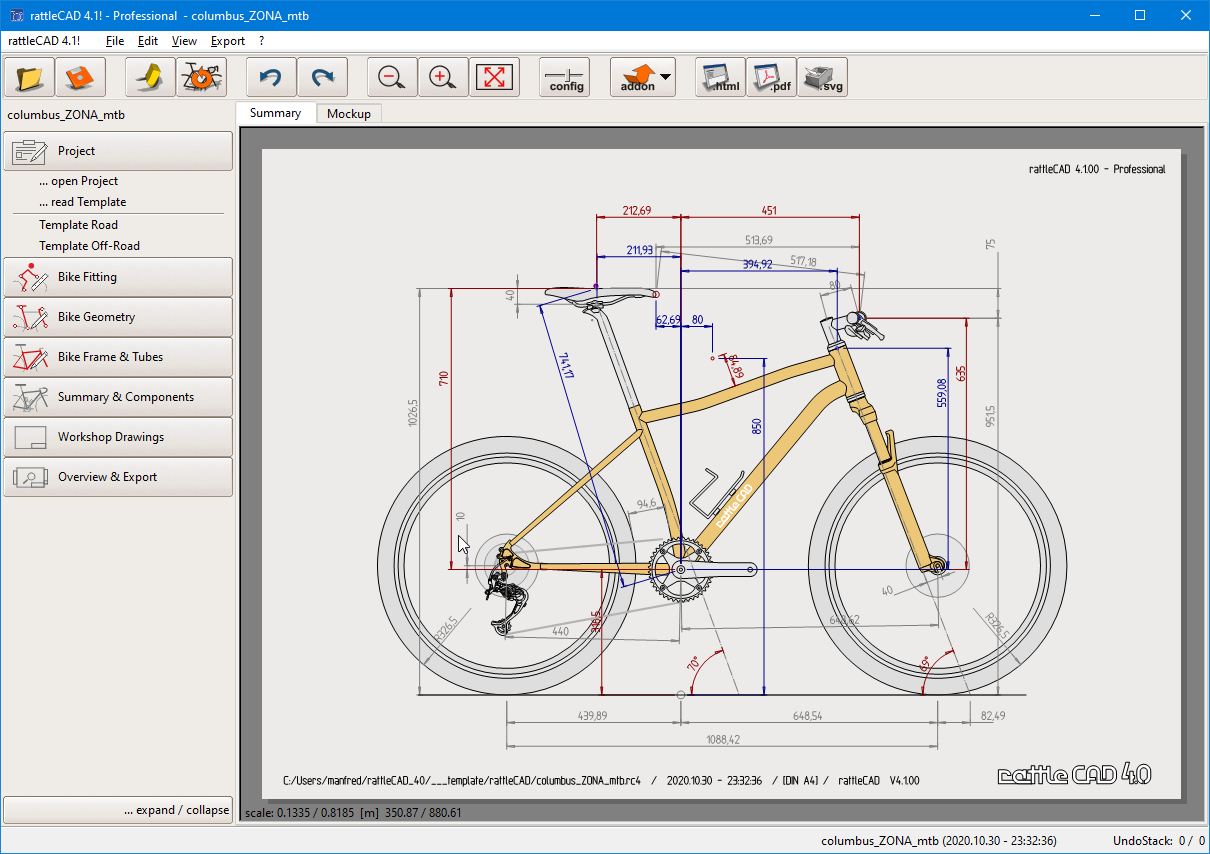
Task: Click the Bike Fitting rider icon
Action: pyautogui.click(x=30, y=277)
